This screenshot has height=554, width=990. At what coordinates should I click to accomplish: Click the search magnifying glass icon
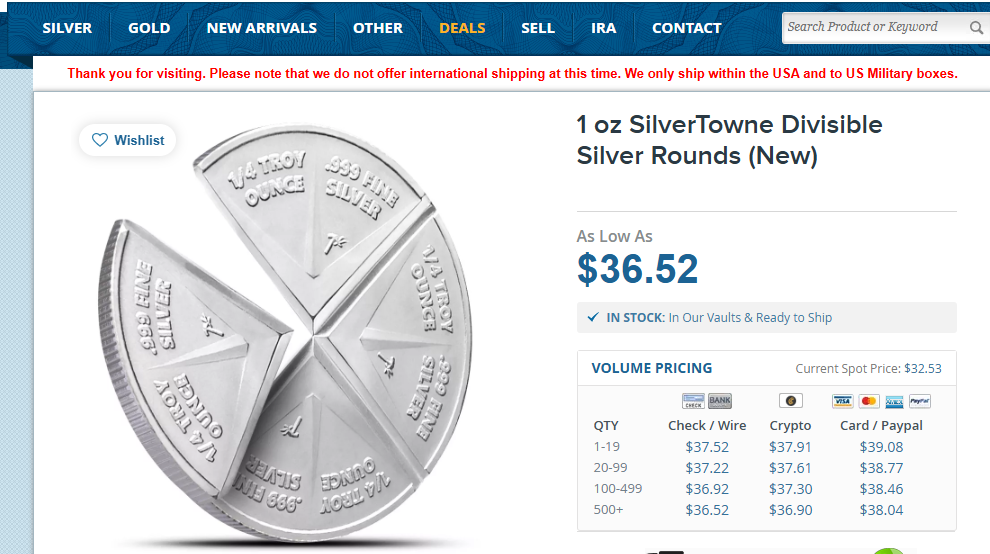pos(976,28)
